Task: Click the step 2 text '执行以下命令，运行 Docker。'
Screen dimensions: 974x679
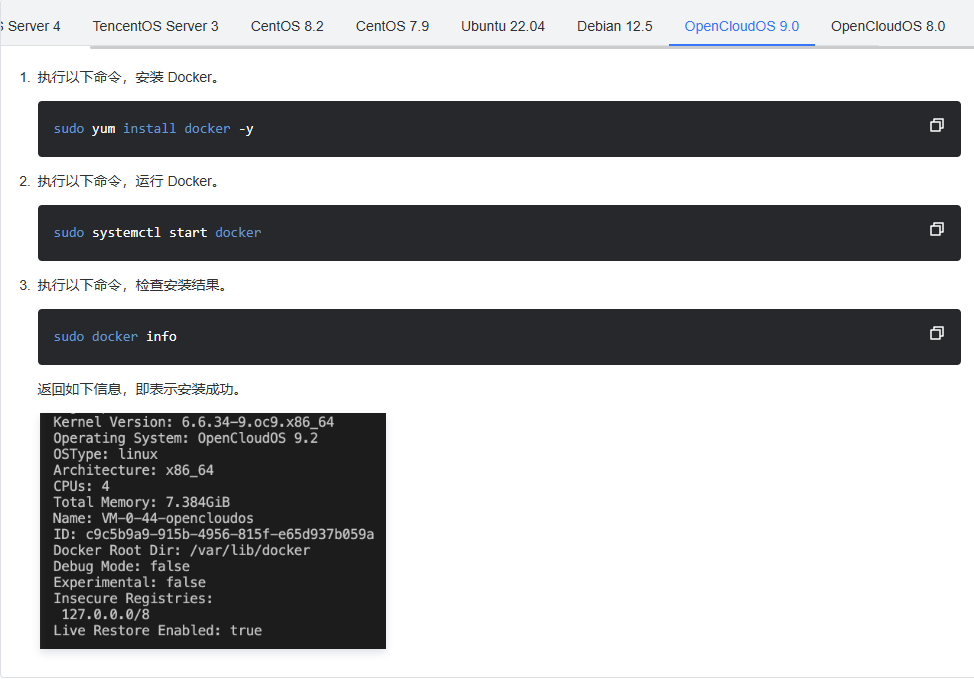Action: coord(128,181)
